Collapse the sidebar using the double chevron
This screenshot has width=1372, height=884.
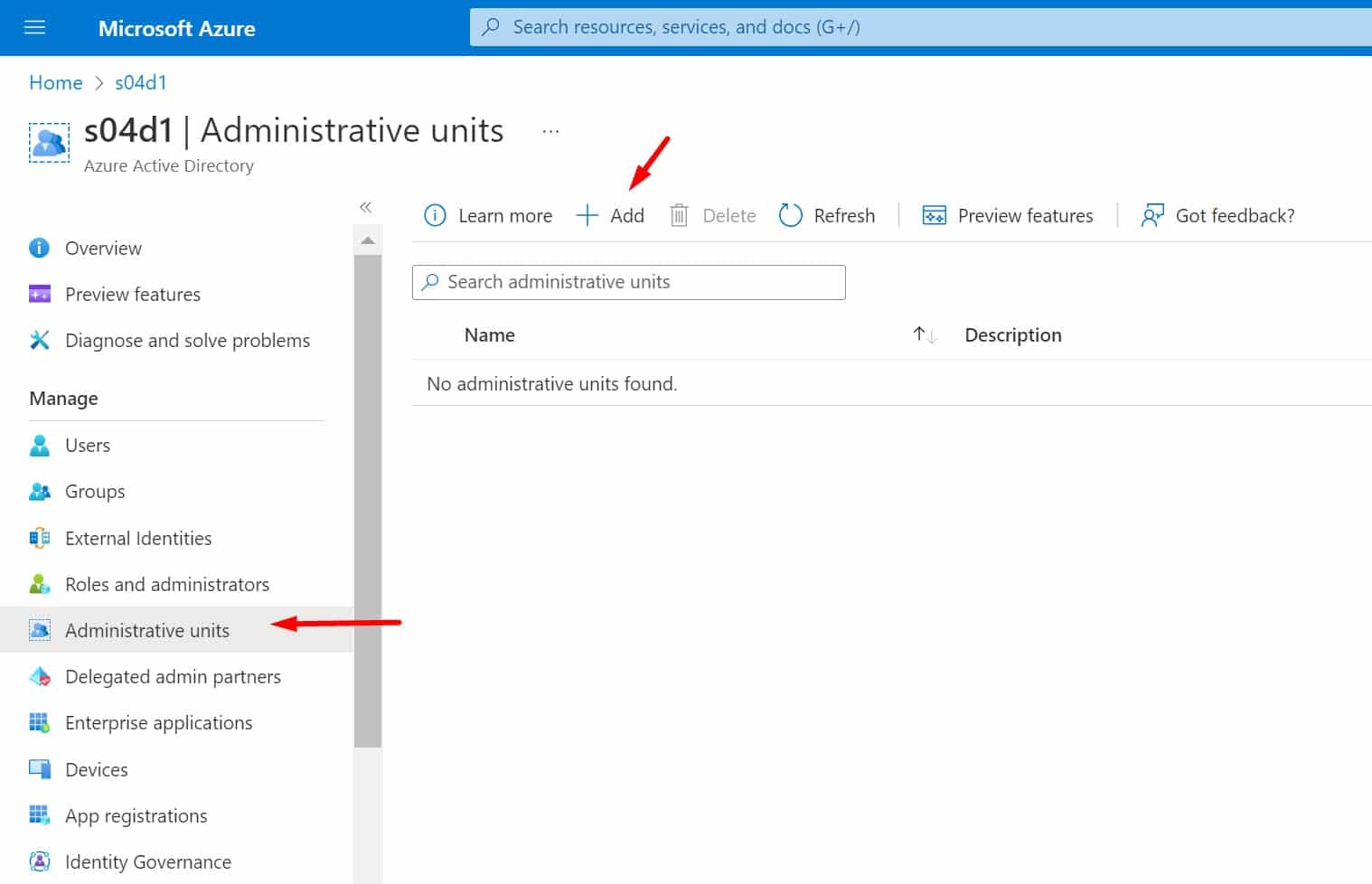[367, 207]
